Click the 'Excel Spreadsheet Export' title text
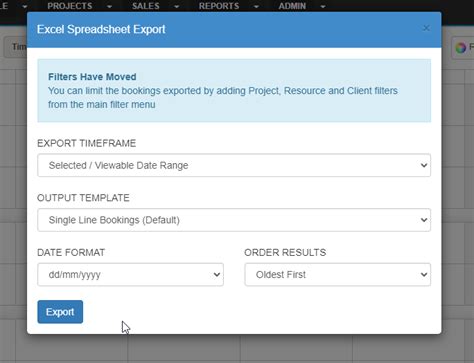474x363 pixels. [101, 29]
